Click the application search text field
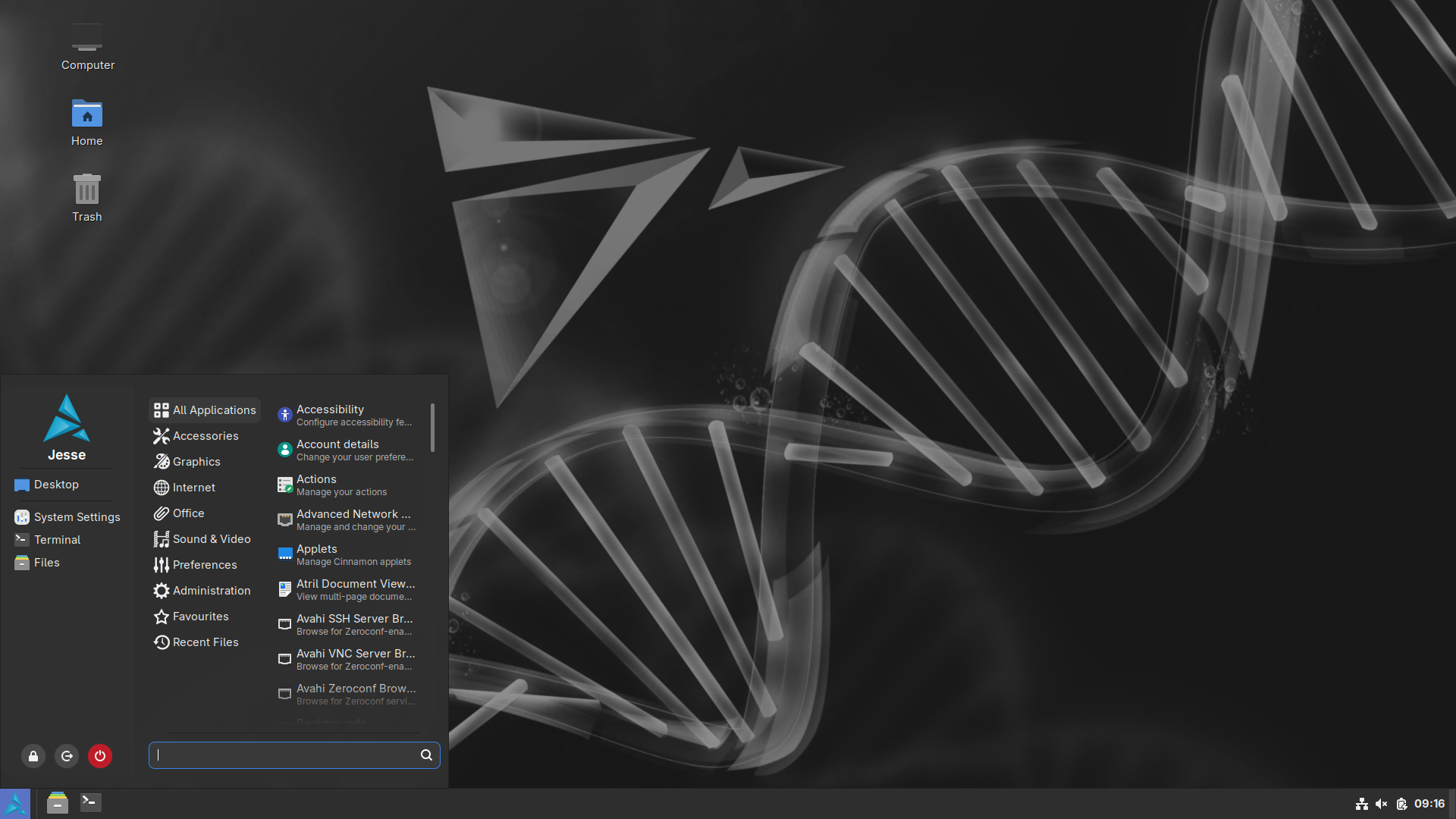 [x=294, y=755]
